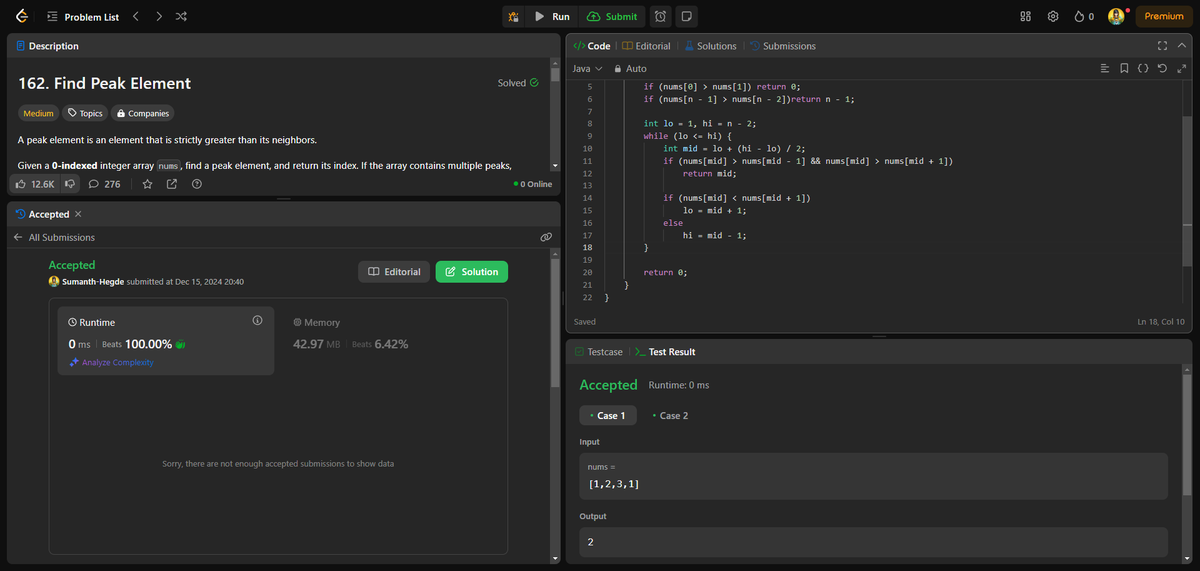Click the streak flame counter
This screenshot has height=571, width=1200.
1084,16
